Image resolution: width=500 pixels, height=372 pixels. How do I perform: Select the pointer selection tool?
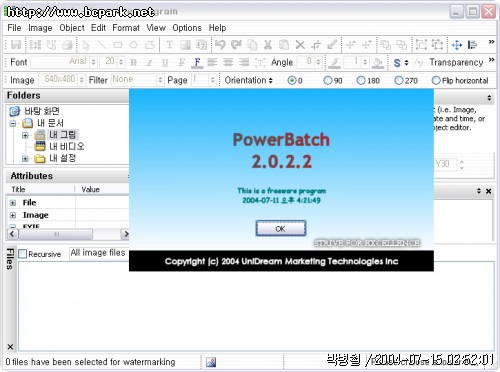click(x=86, y=45)
